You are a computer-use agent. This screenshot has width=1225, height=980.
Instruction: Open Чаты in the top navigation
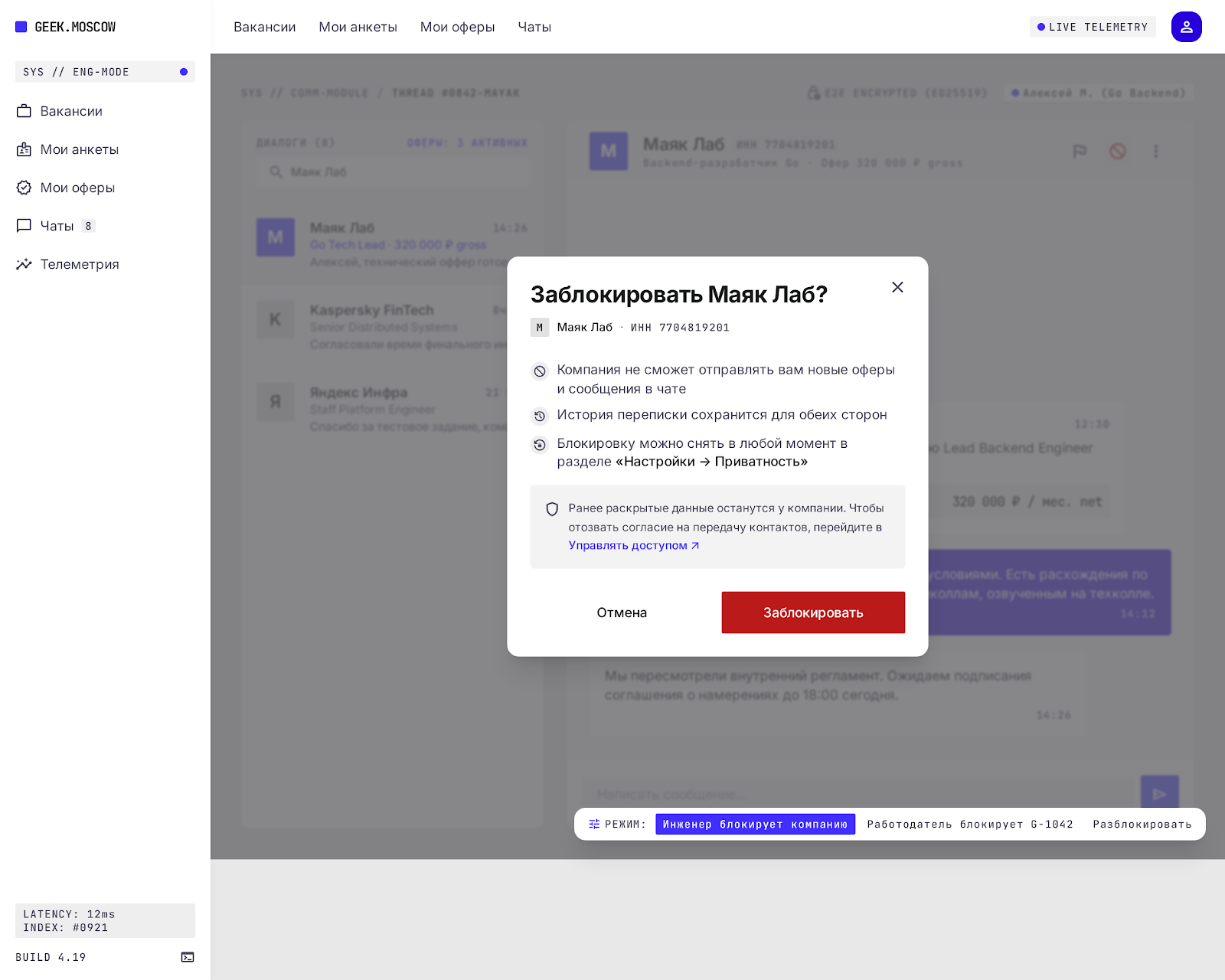click(x=534, y=27)
